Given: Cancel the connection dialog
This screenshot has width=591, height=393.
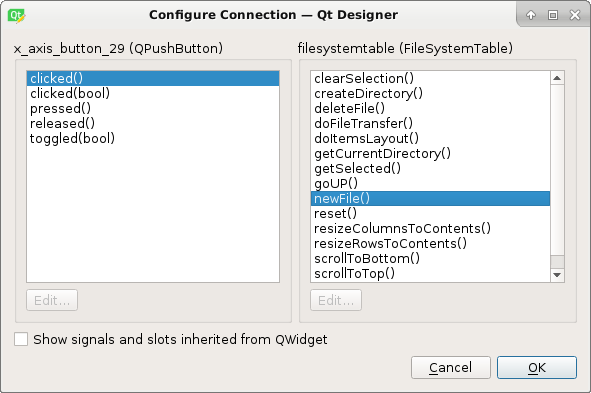Looking at the screenshot, I should click(451, 367).
